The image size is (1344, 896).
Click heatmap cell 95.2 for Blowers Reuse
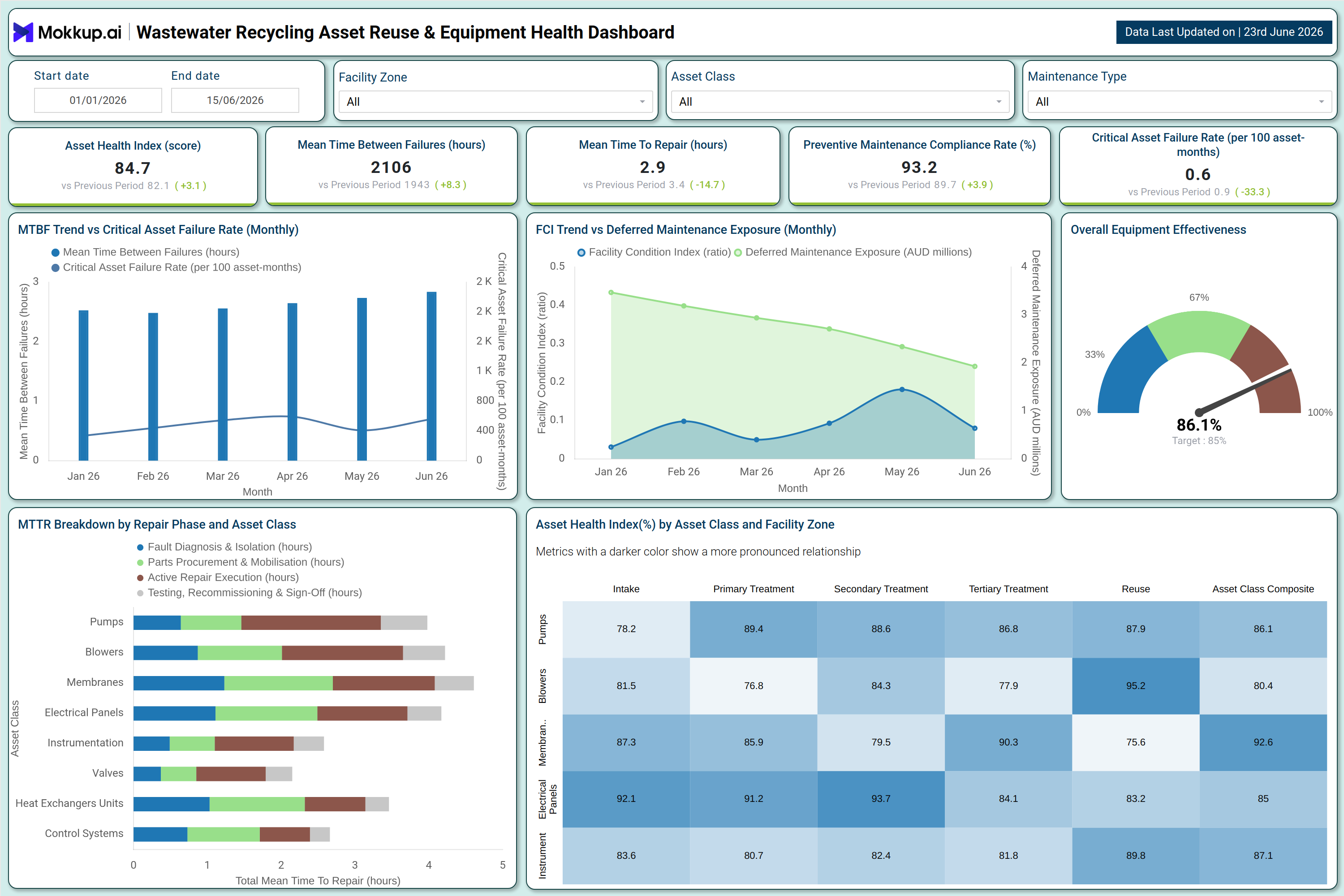(x=1136, y=686)
